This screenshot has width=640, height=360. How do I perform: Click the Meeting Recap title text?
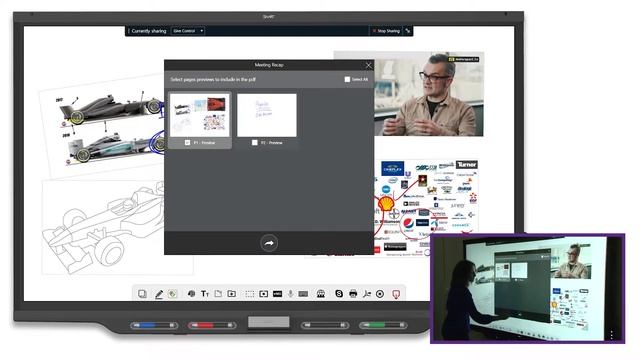[x=269, y=65]
